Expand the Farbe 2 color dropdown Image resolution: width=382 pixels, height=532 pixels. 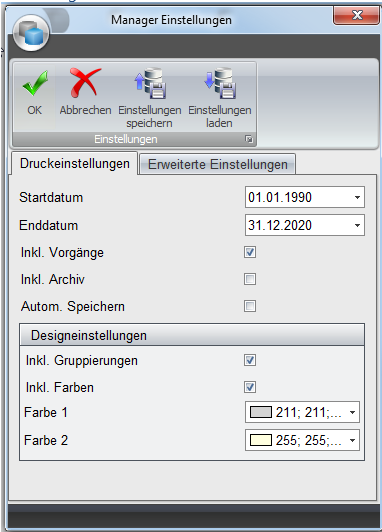[x=352, y=440]
